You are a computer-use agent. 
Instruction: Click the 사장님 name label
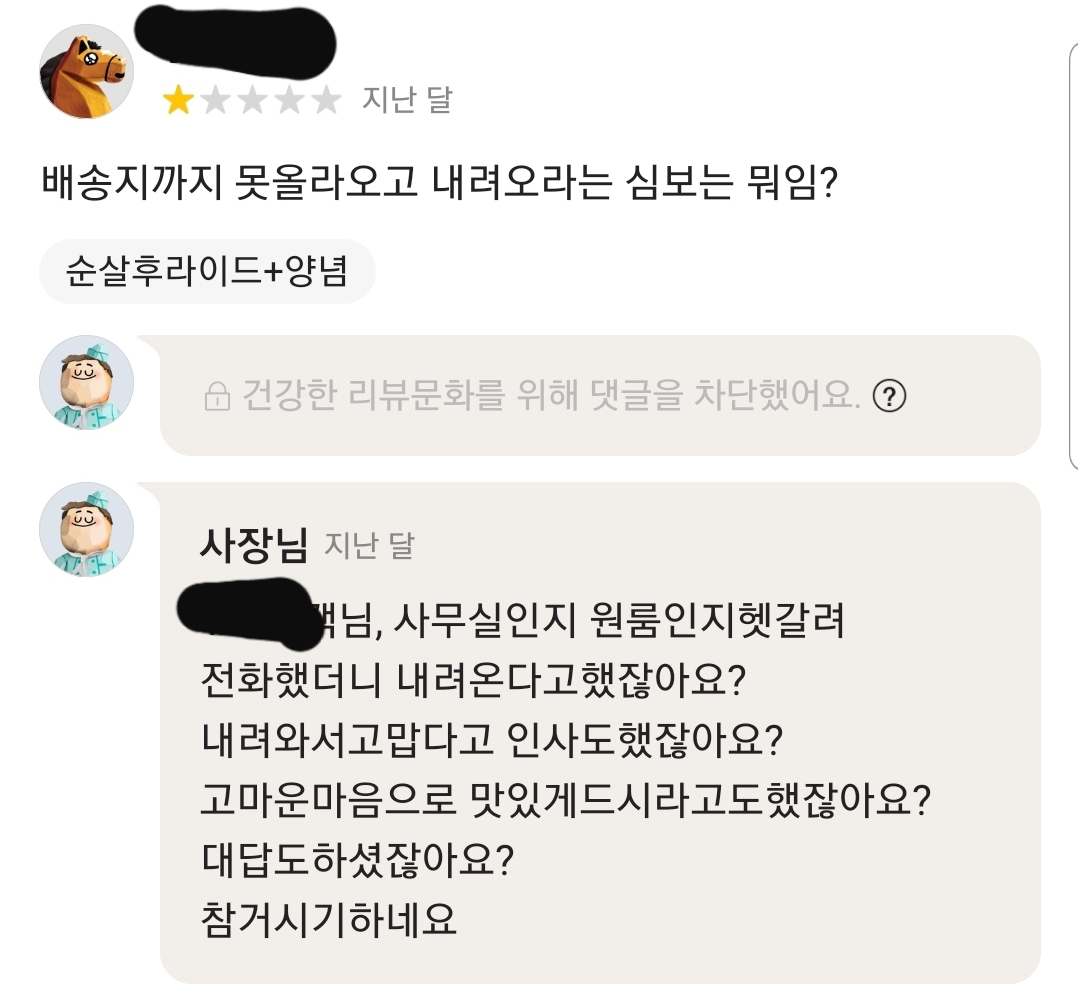pos(254,545)
